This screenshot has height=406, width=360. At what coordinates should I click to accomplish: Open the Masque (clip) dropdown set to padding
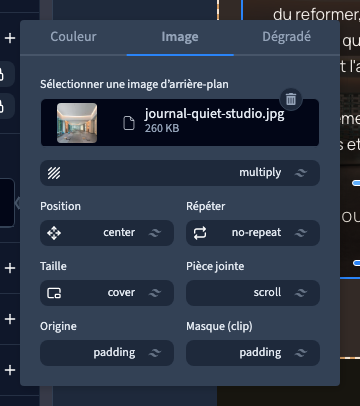click(x=253, y=353)
